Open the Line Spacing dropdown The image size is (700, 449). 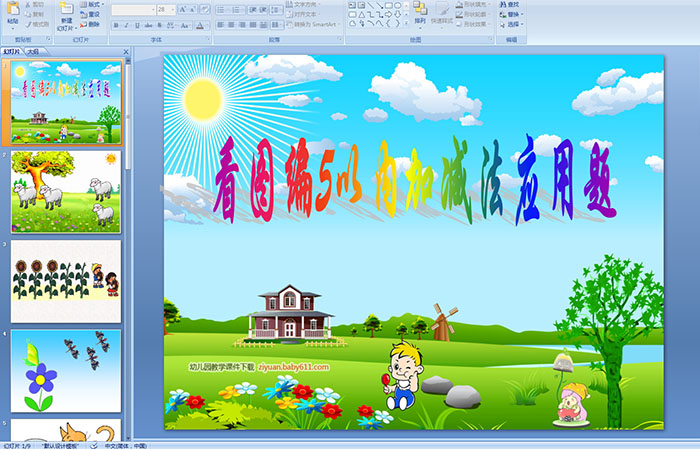(x=276, y=10)
